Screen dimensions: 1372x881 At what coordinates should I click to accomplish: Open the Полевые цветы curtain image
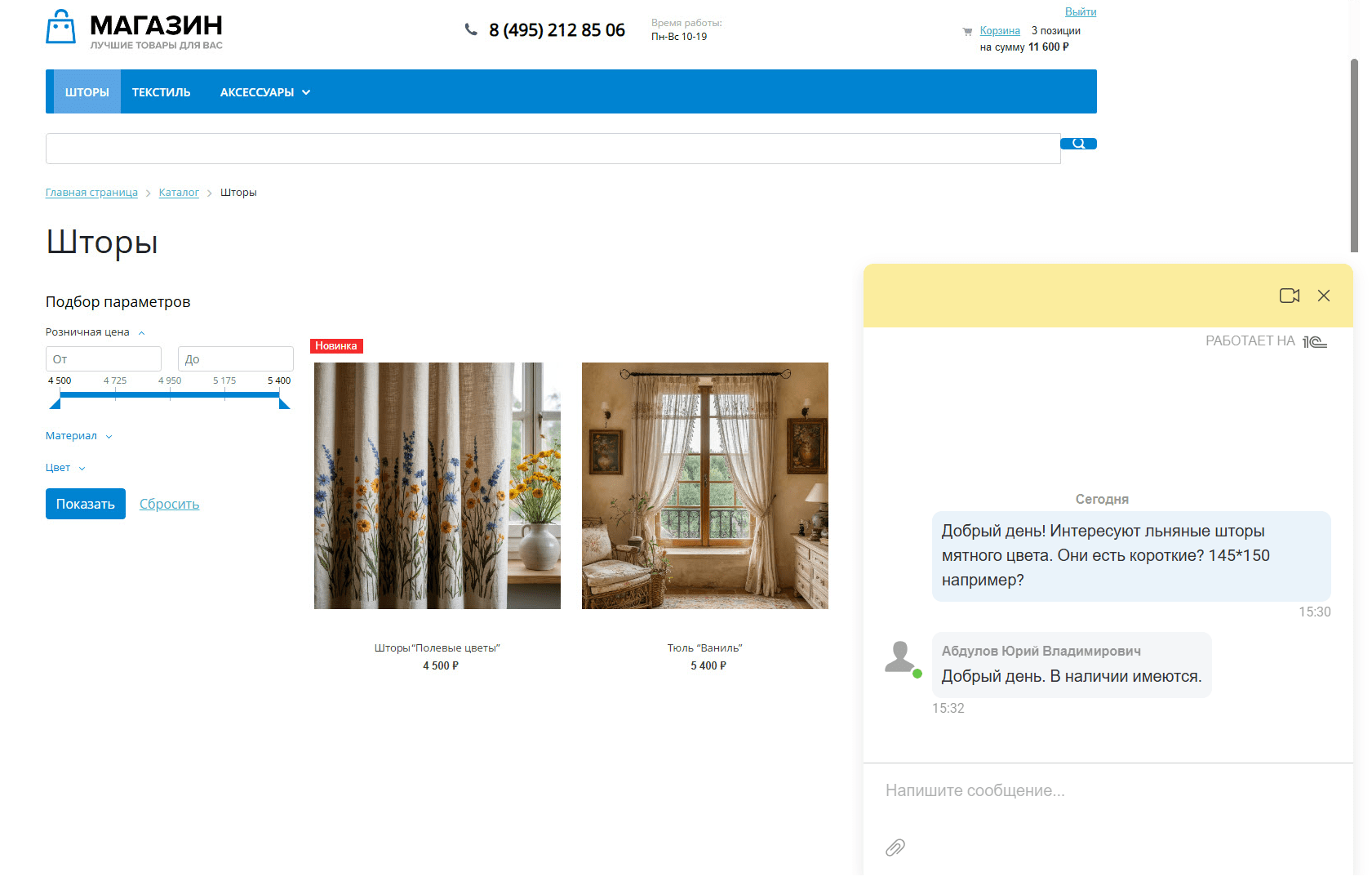pyautogui.click(x=437, y=486)
